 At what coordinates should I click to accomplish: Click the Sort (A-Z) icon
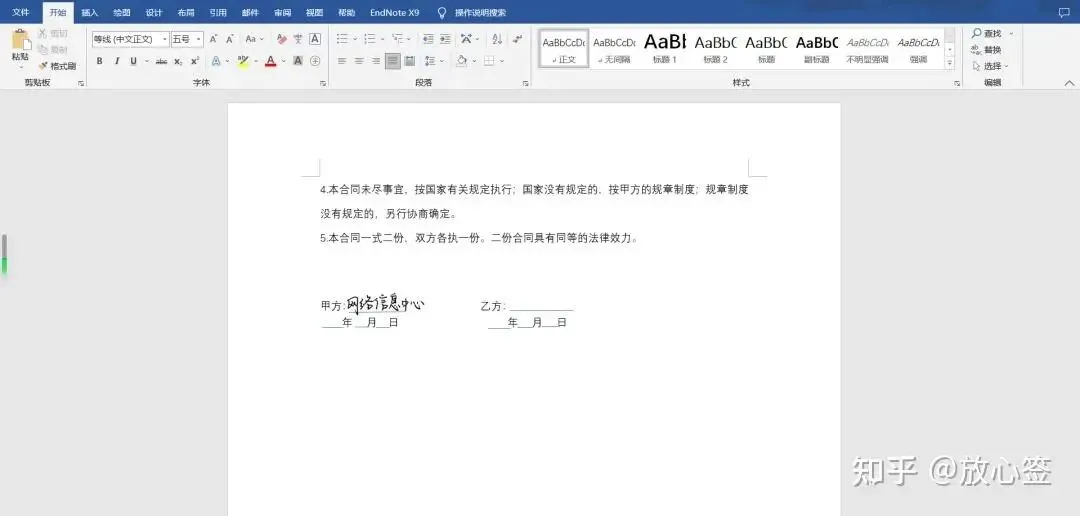pyautogui.click(x=497, y=39)
